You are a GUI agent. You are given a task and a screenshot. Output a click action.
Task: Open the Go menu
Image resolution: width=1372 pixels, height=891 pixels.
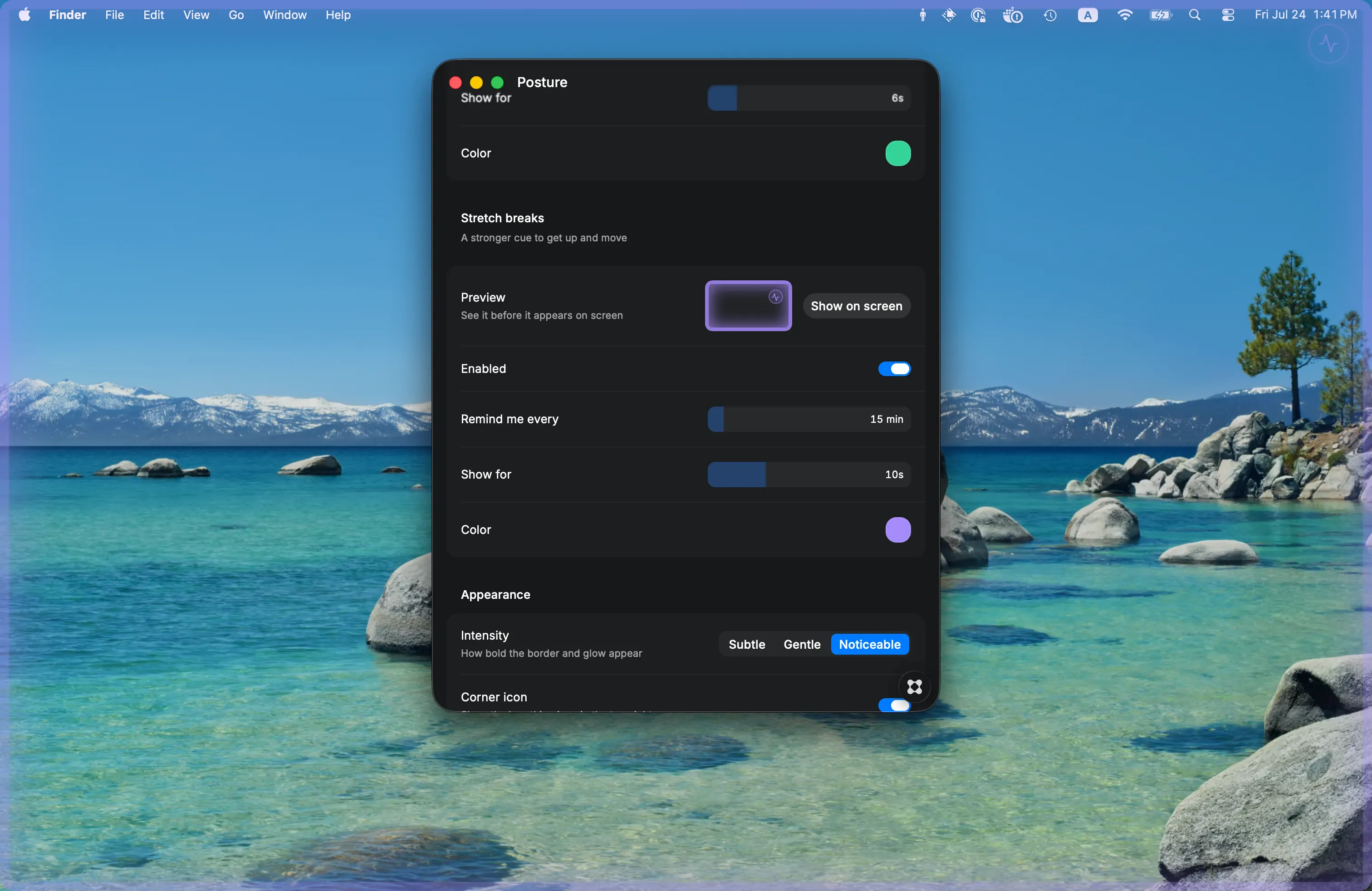(x=236, y=15)
